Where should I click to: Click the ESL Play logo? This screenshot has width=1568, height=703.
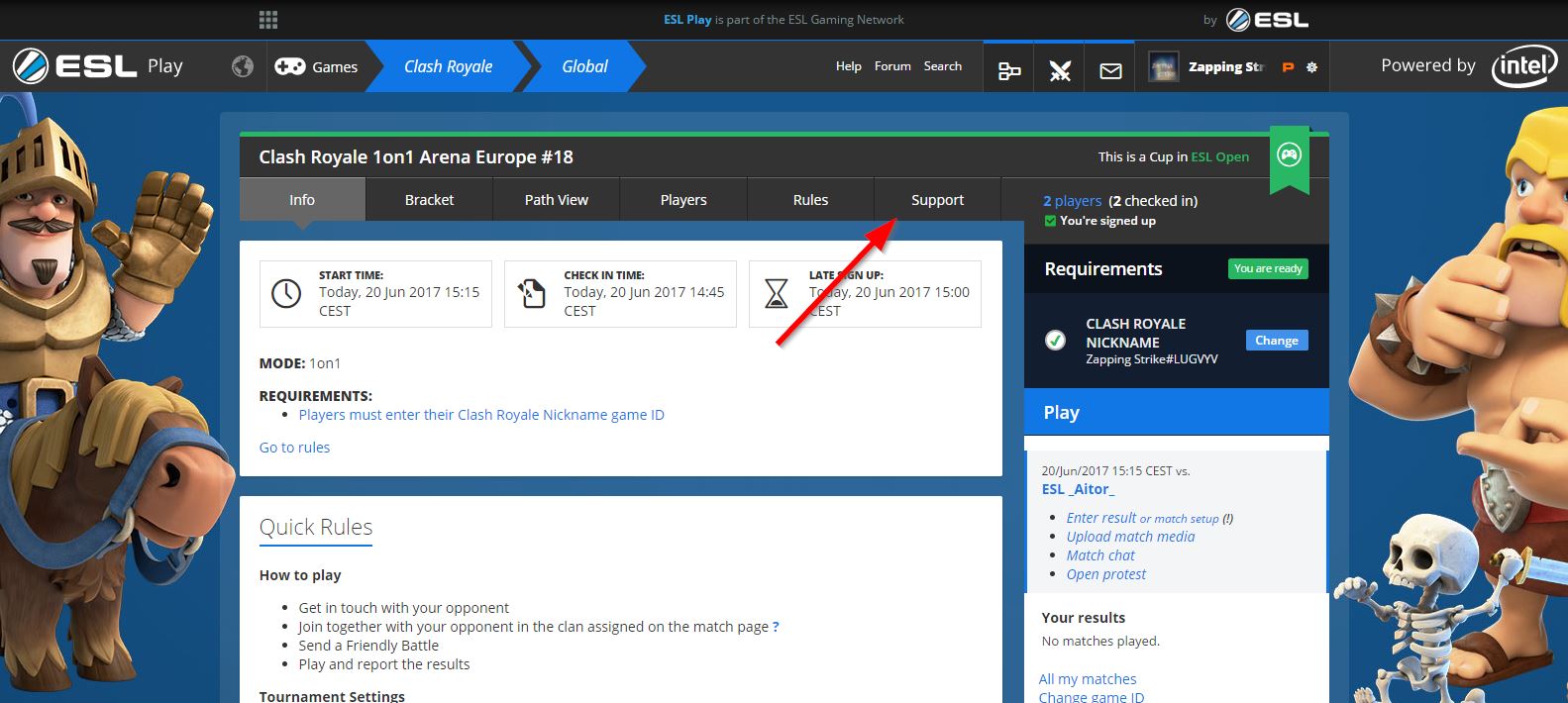tap(98, 66)
